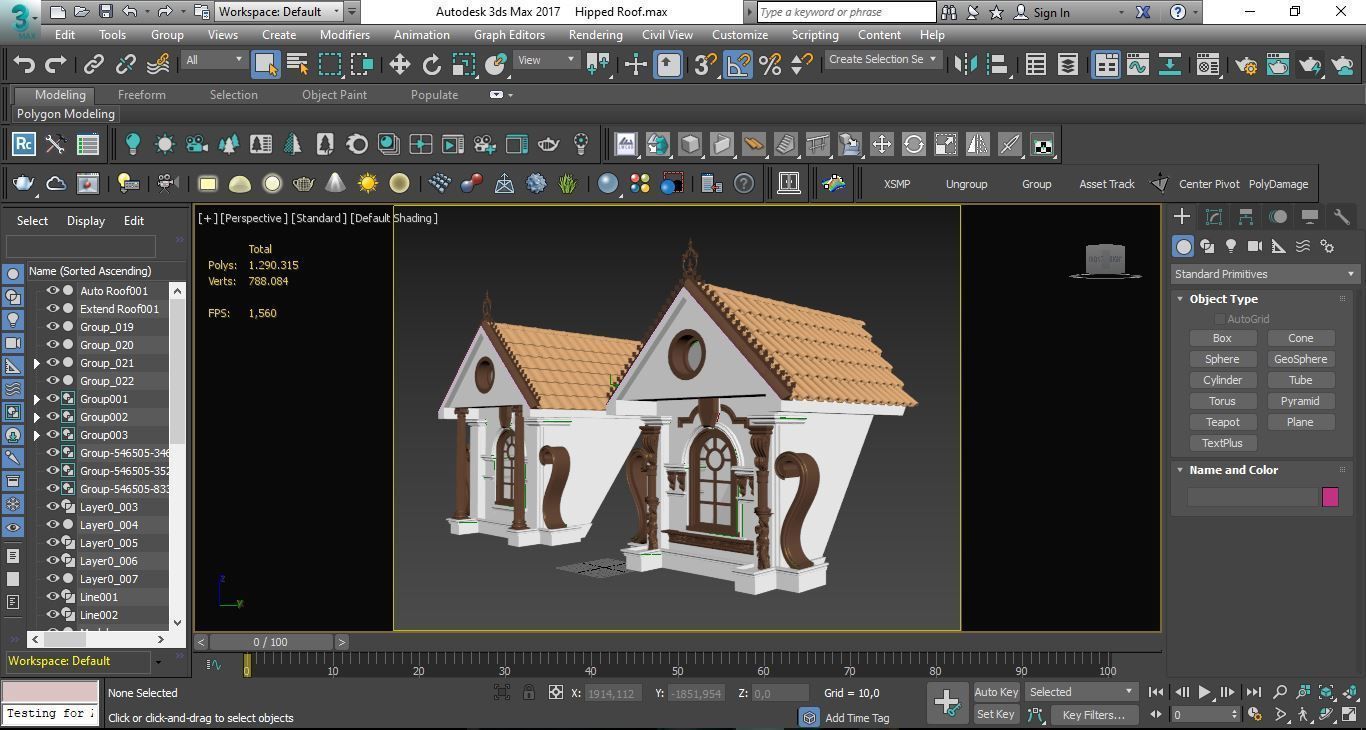
Task: Click the ViewCube in the viewport
Action: click(1105, 260)
